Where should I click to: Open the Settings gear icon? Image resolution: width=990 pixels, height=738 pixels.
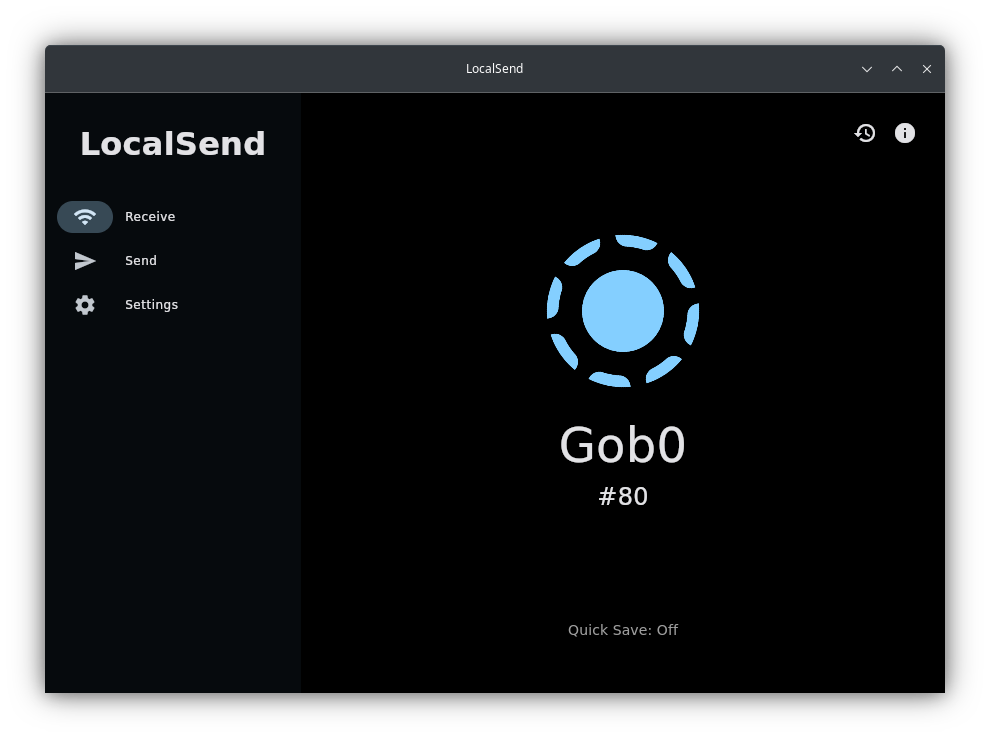(x=85, y=305)
